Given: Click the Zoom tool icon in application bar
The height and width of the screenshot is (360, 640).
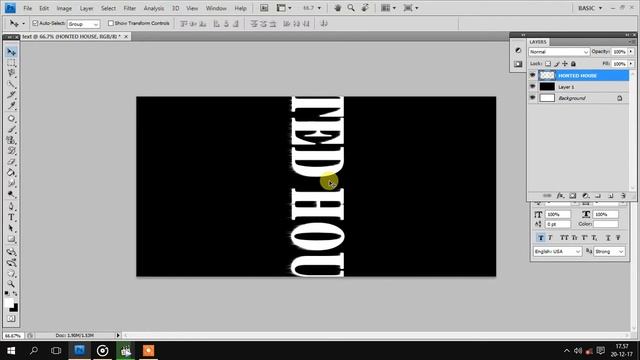Looking at the screenshot, I should [x=351, y=8].
